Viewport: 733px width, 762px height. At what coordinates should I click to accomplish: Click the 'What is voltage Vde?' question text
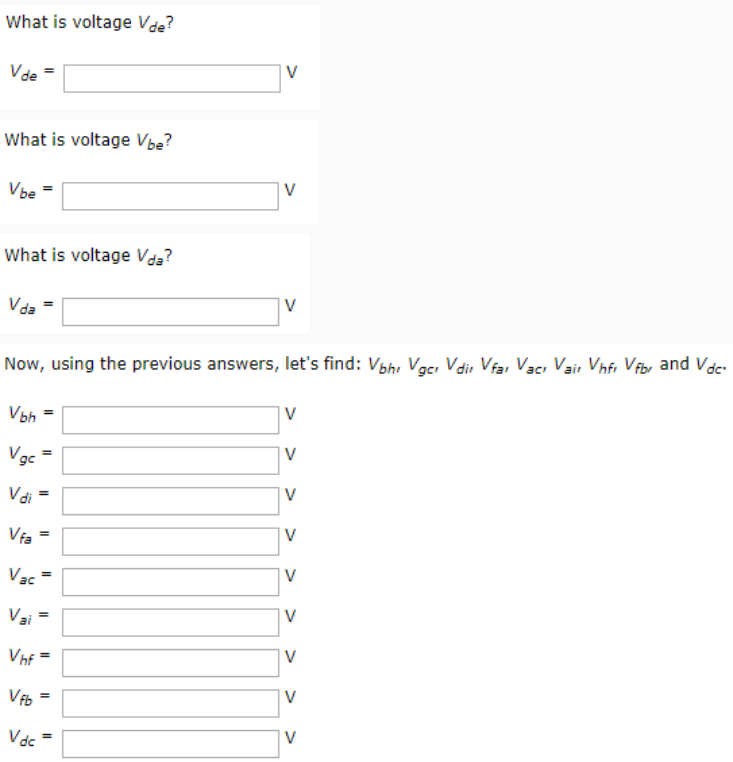click(89, 23)
